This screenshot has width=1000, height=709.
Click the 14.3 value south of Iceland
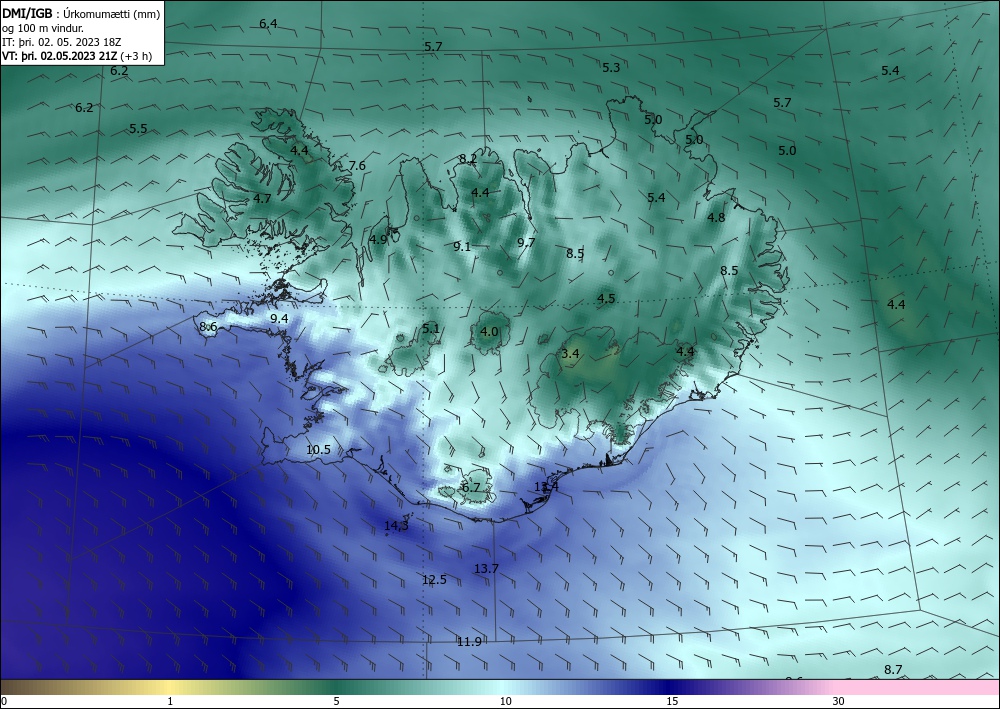click(396, 525)
